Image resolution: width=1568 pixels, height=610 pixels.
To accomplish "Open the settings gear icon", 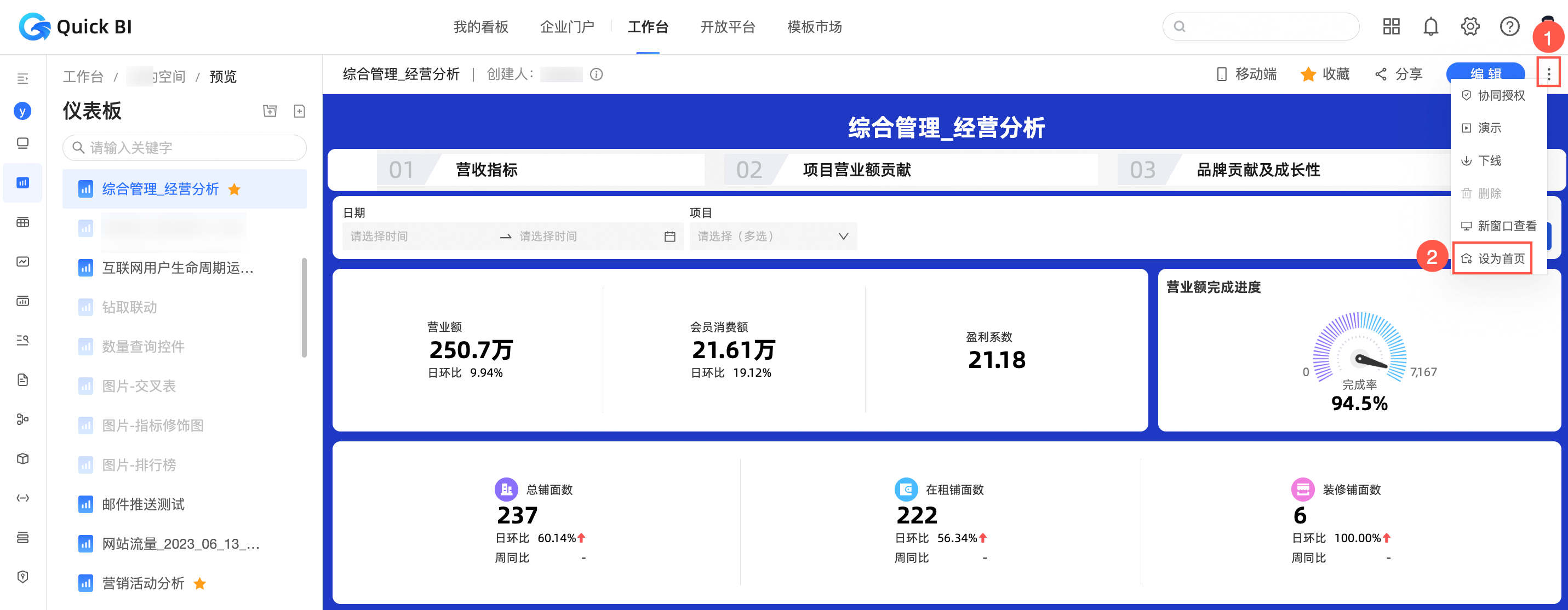I will point(1470,27).
